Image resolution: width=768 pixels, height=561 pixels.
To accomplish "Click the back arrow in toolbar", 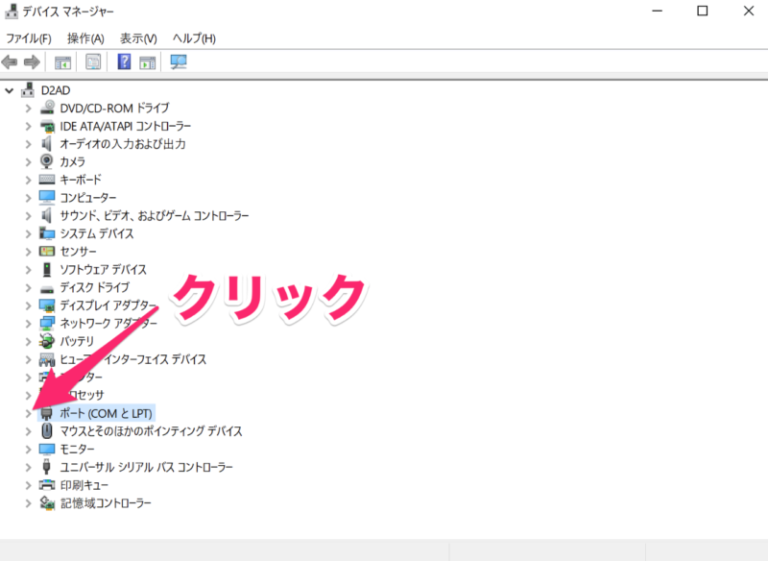I will tap(10, 62).
